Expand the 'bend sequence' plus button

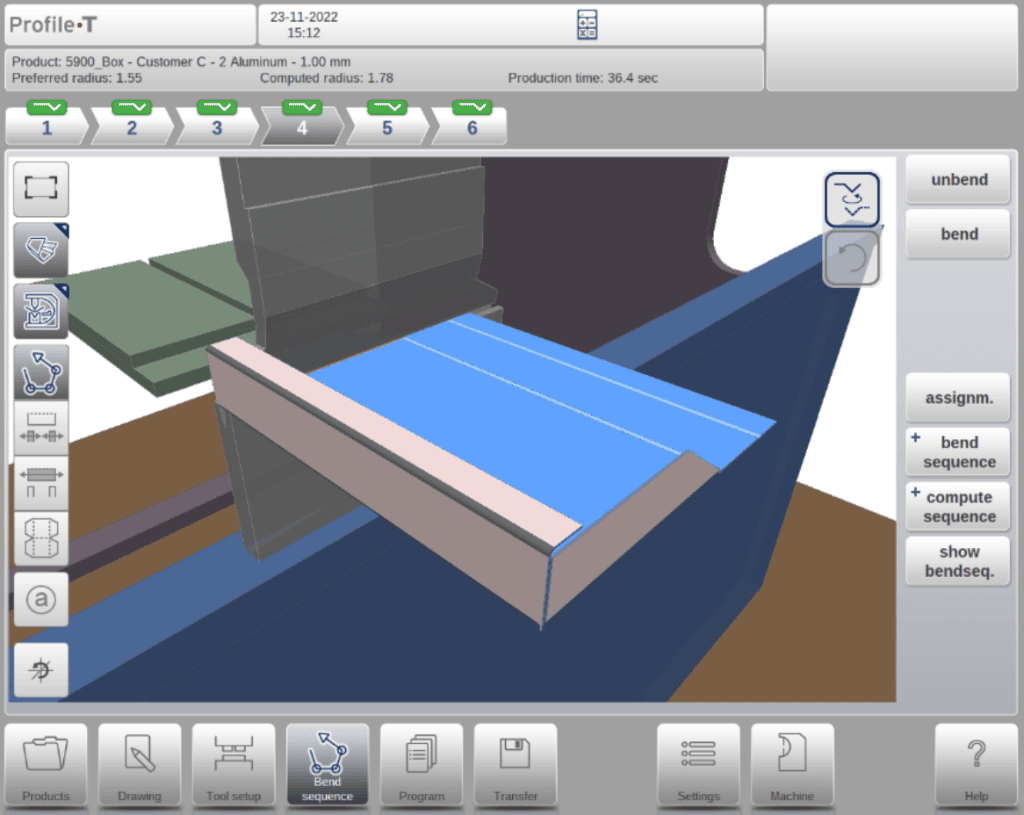958,452
